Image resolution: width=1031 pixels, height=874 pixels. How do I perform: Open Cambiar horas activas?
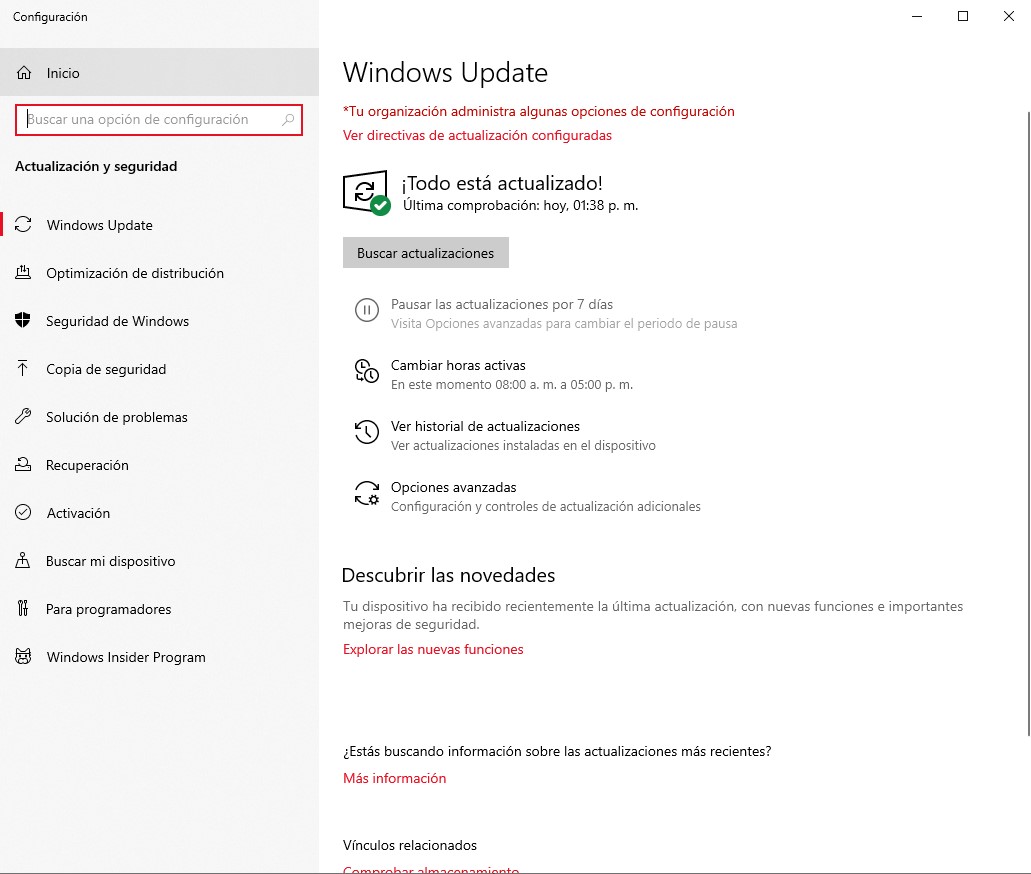point(493,375)
